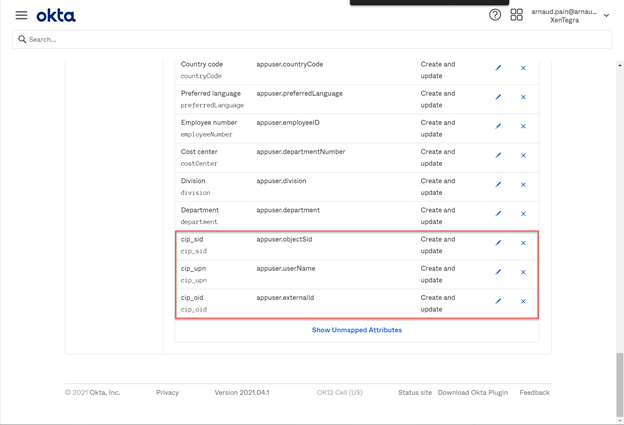This screenshot has width=624, height=425.
Task: Open the help question mark icon
Action: click(x=495, y=15)
